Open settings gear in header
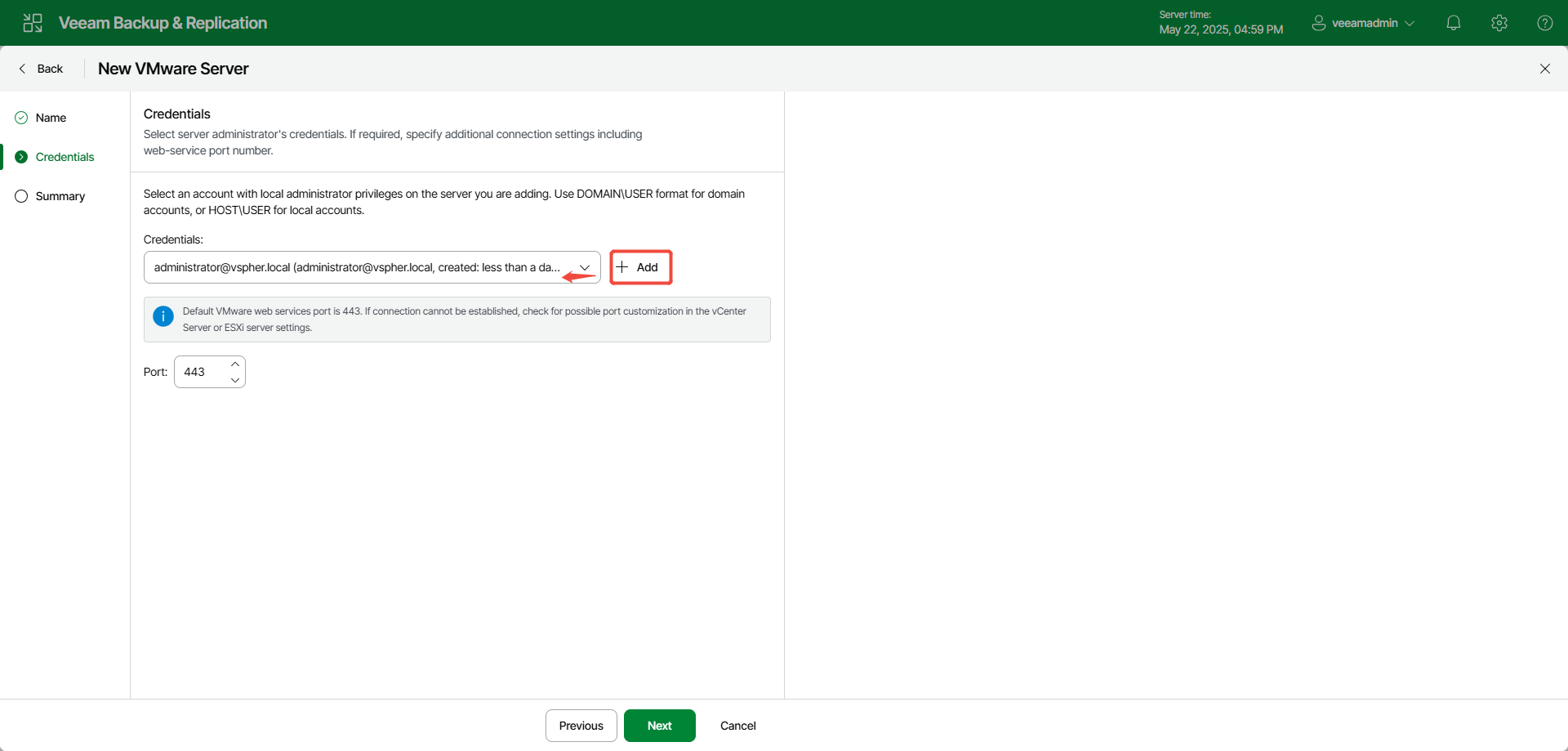 coord(1499,23)
